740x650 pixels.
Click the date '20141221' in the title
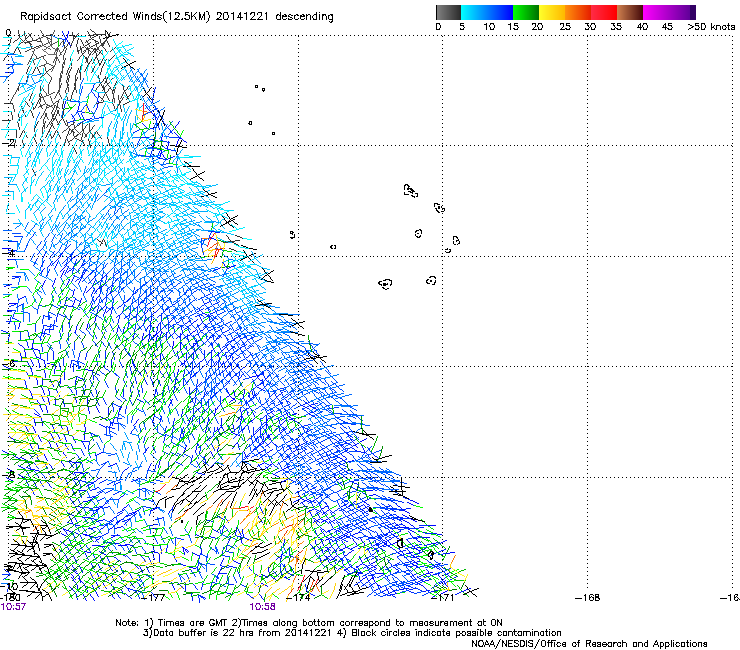242,17
